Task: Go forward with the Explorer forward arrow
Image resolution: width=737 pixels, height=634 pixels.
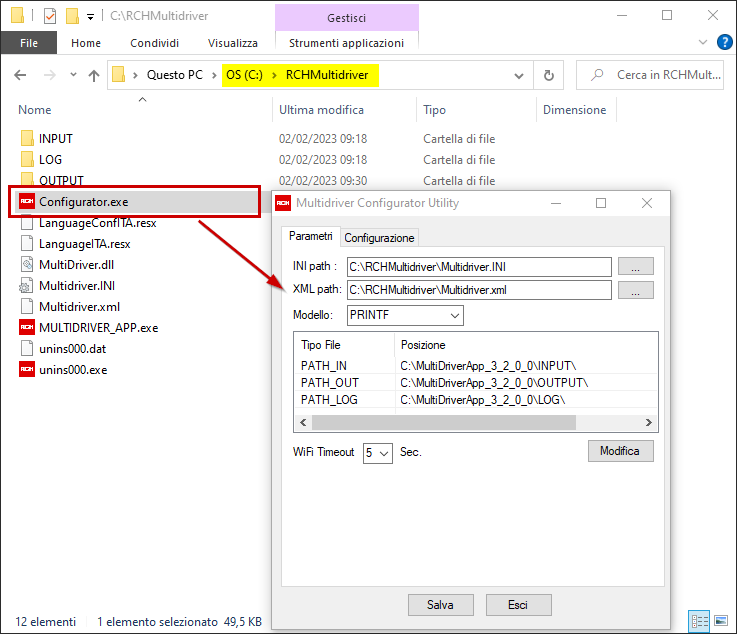Action: [49, 75]
